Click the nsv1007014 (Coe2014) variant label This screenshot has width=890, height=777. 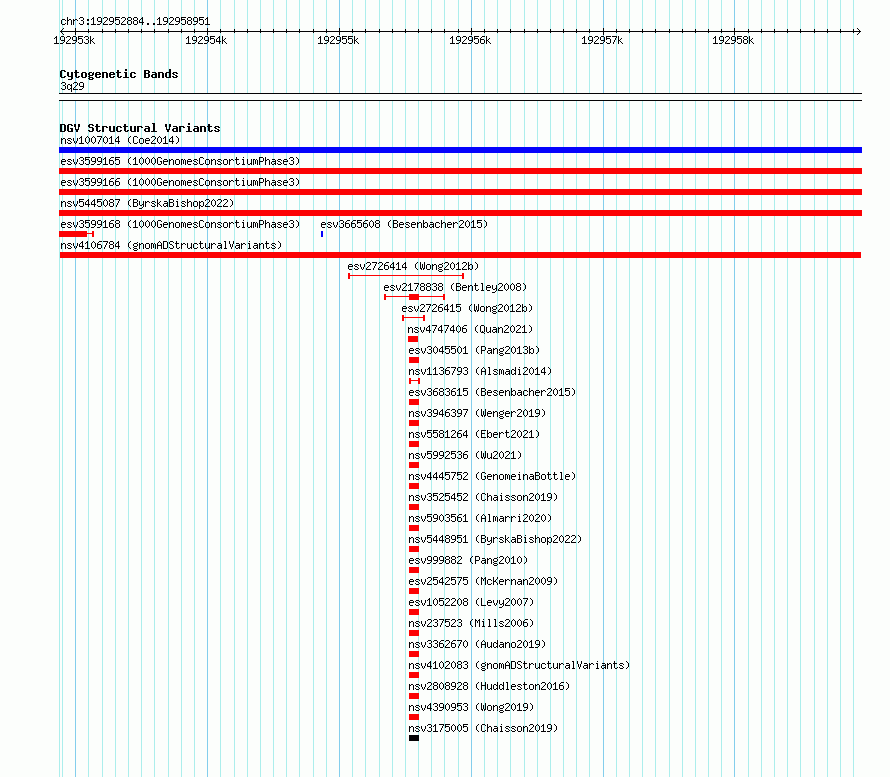click(120, 140)
